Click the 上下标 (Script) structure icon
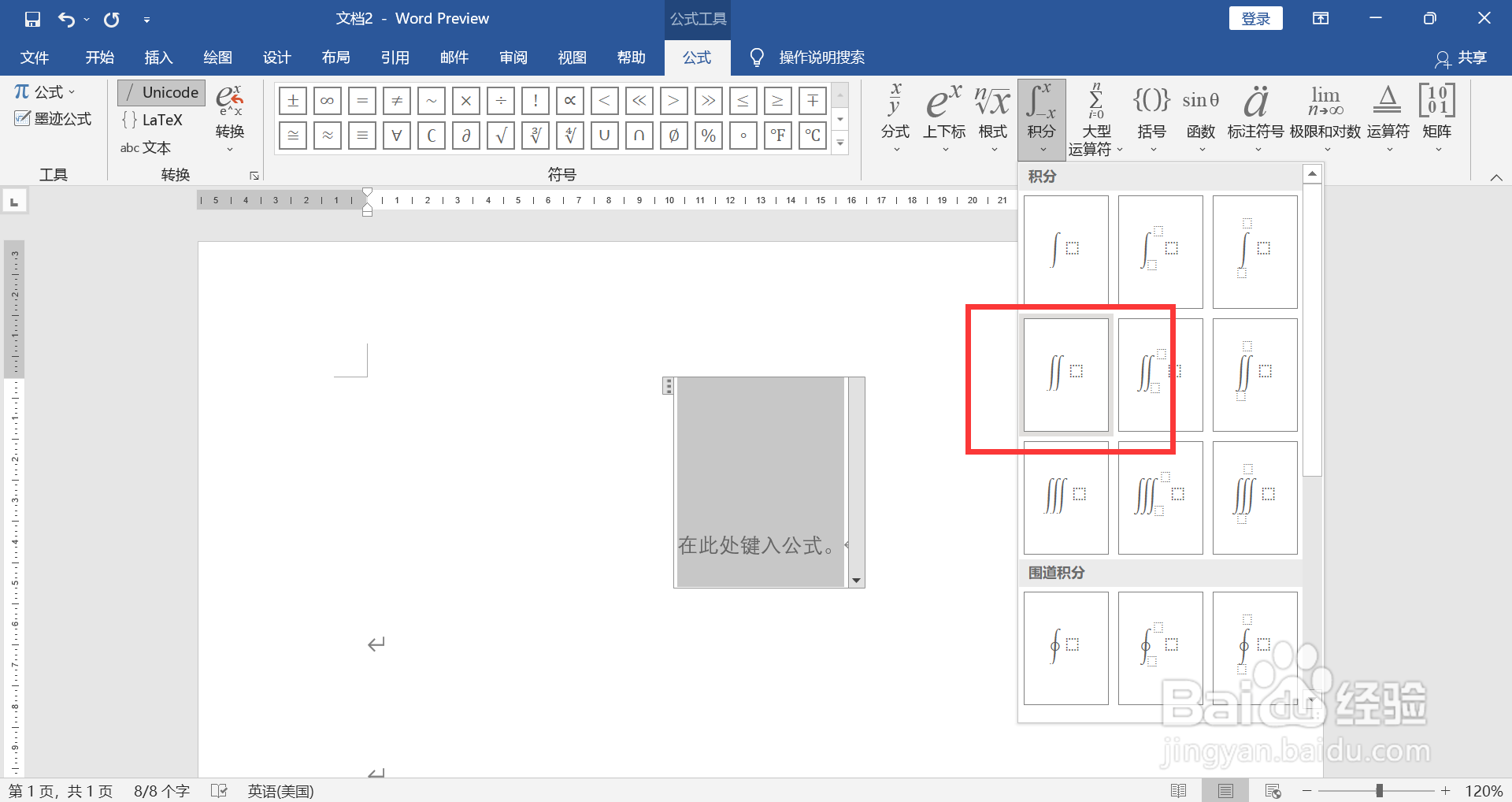Viewport: 1512px width, 802px height. 943,114
